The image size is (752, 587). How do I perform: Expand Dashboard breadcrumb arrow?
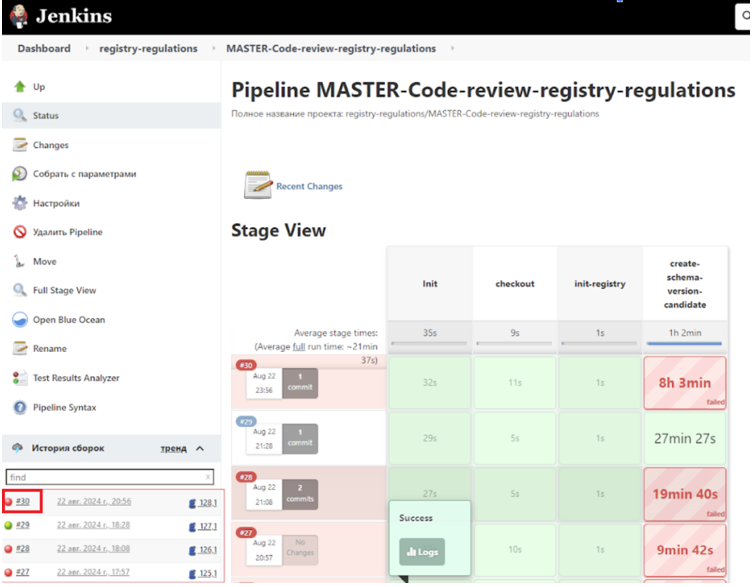87,48
